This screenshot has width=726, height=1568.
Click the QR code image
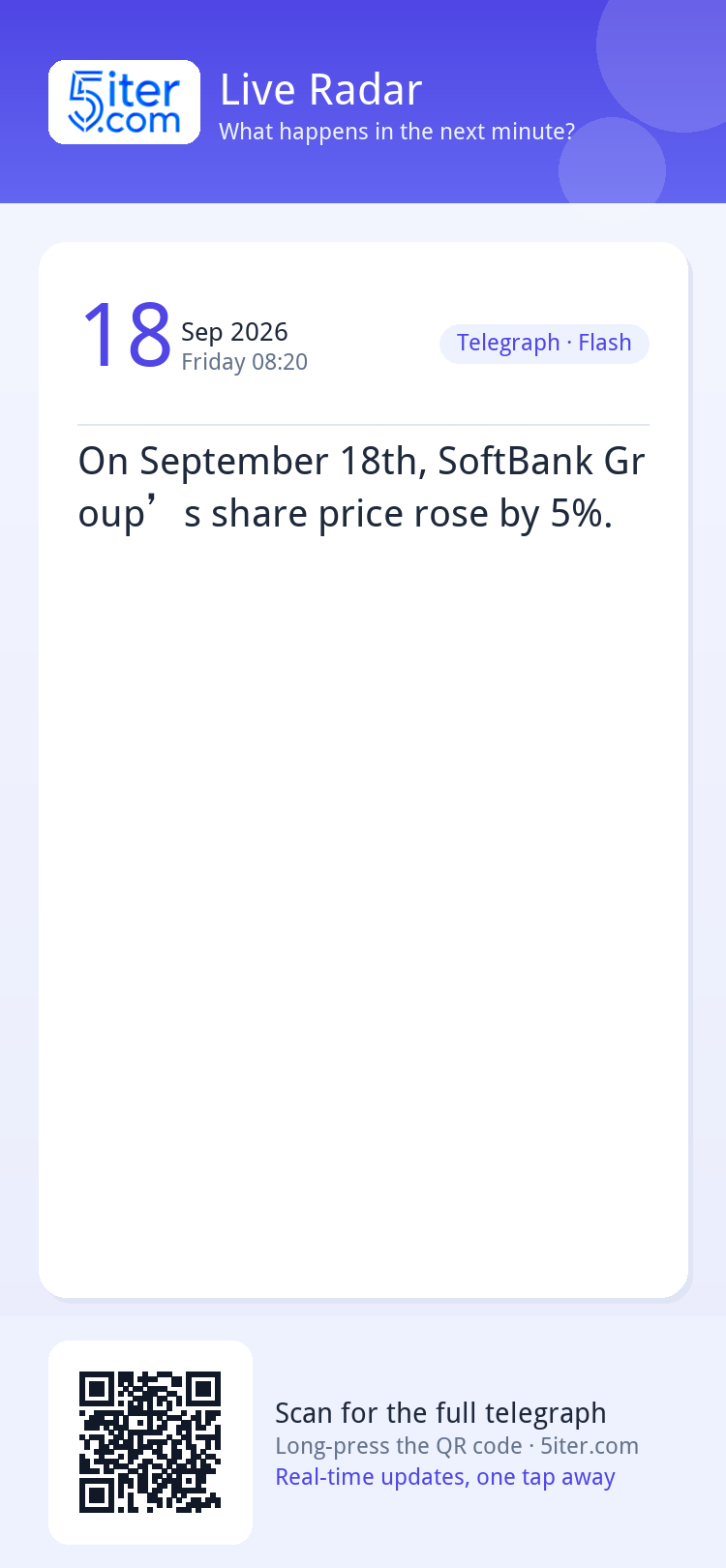point(150,1442)
